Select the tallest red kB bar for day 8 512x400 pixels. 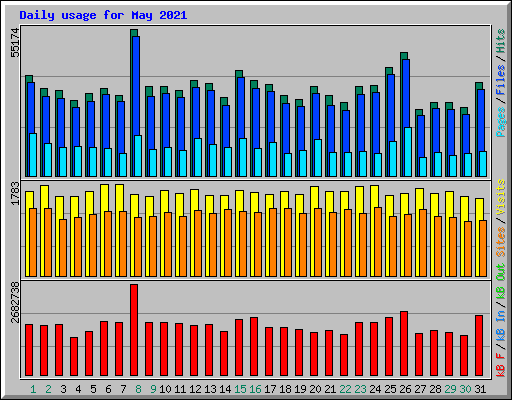point(134,330)
